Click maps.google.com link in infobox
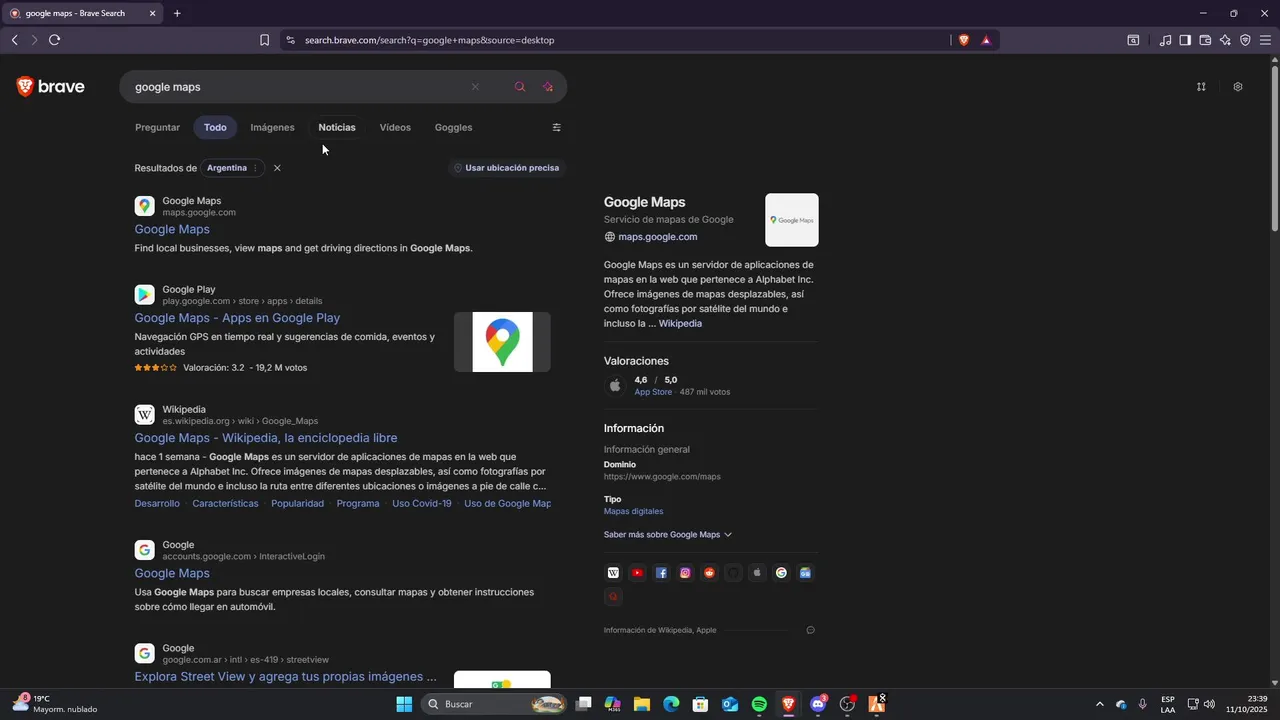The height and width of the screenshot is (720, 1280). click(x=657, y=237)
